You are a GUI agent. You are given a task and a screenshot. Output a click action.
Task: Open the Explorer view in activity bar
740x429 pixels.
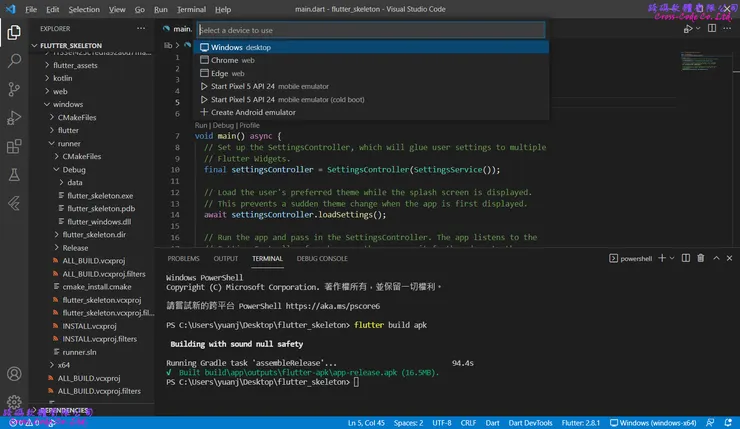[x=14, y=32]
